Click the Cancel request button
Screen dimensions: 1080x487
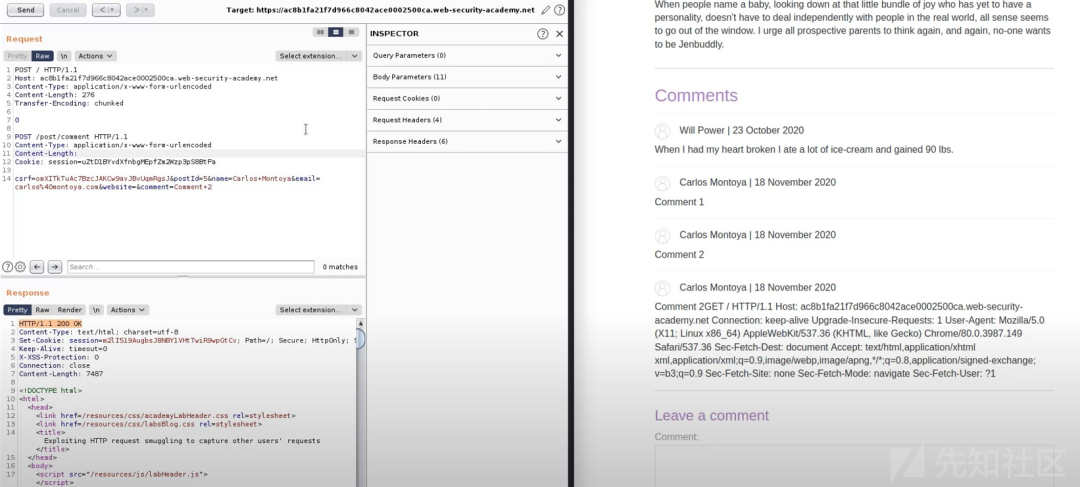click(68, 10)
